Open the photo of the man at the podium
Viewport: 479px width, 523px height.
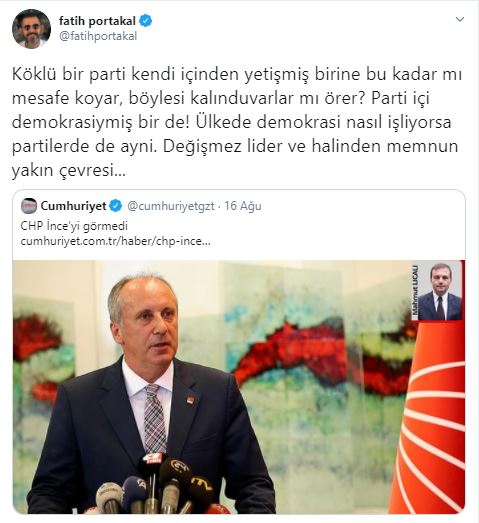coord(239,387)
